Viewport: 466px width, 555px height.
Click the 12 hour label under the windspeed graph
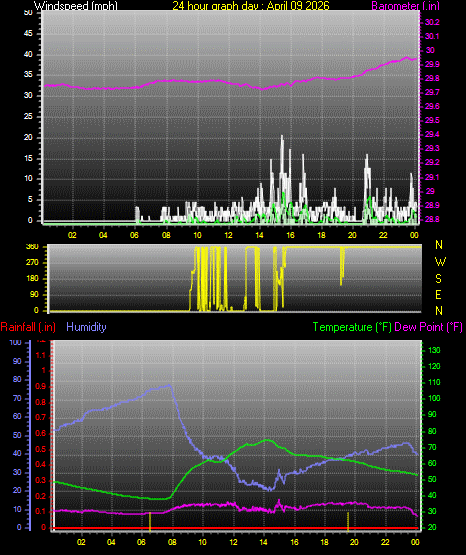pyautogui.click(x=229, y=235)
